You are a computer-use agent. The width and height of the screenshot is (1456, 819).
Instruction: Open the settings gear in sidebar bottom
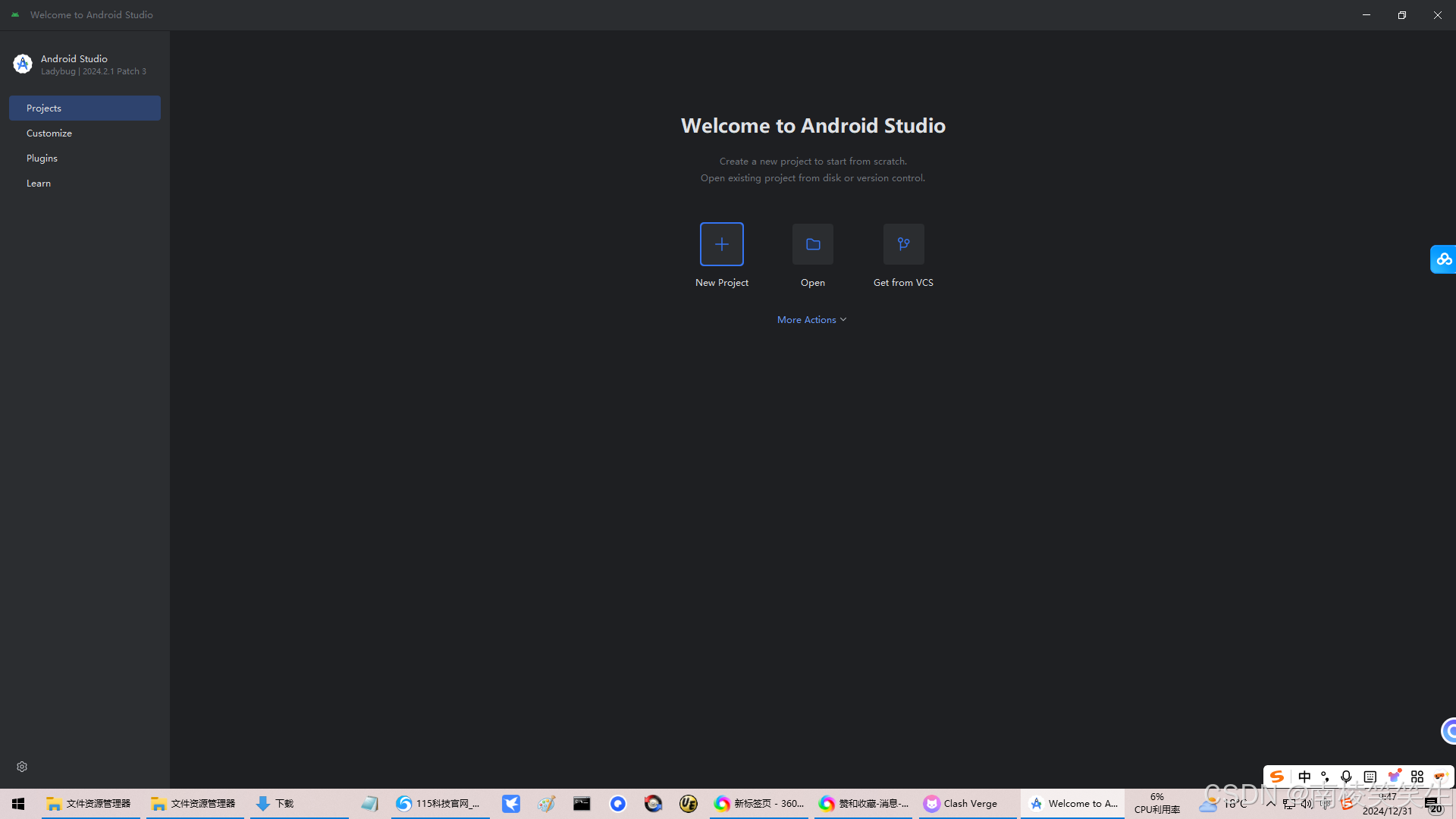tap(22, 767)
